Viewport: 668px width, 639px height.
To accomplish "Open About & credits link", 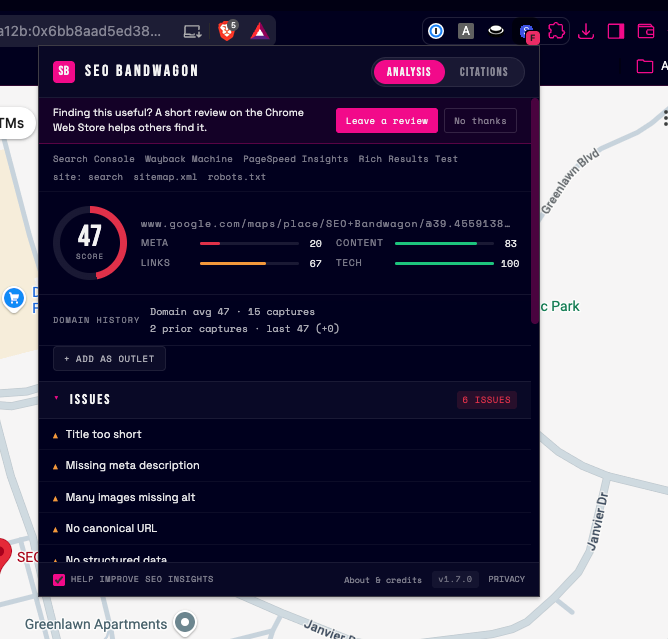I will [383, 580].
